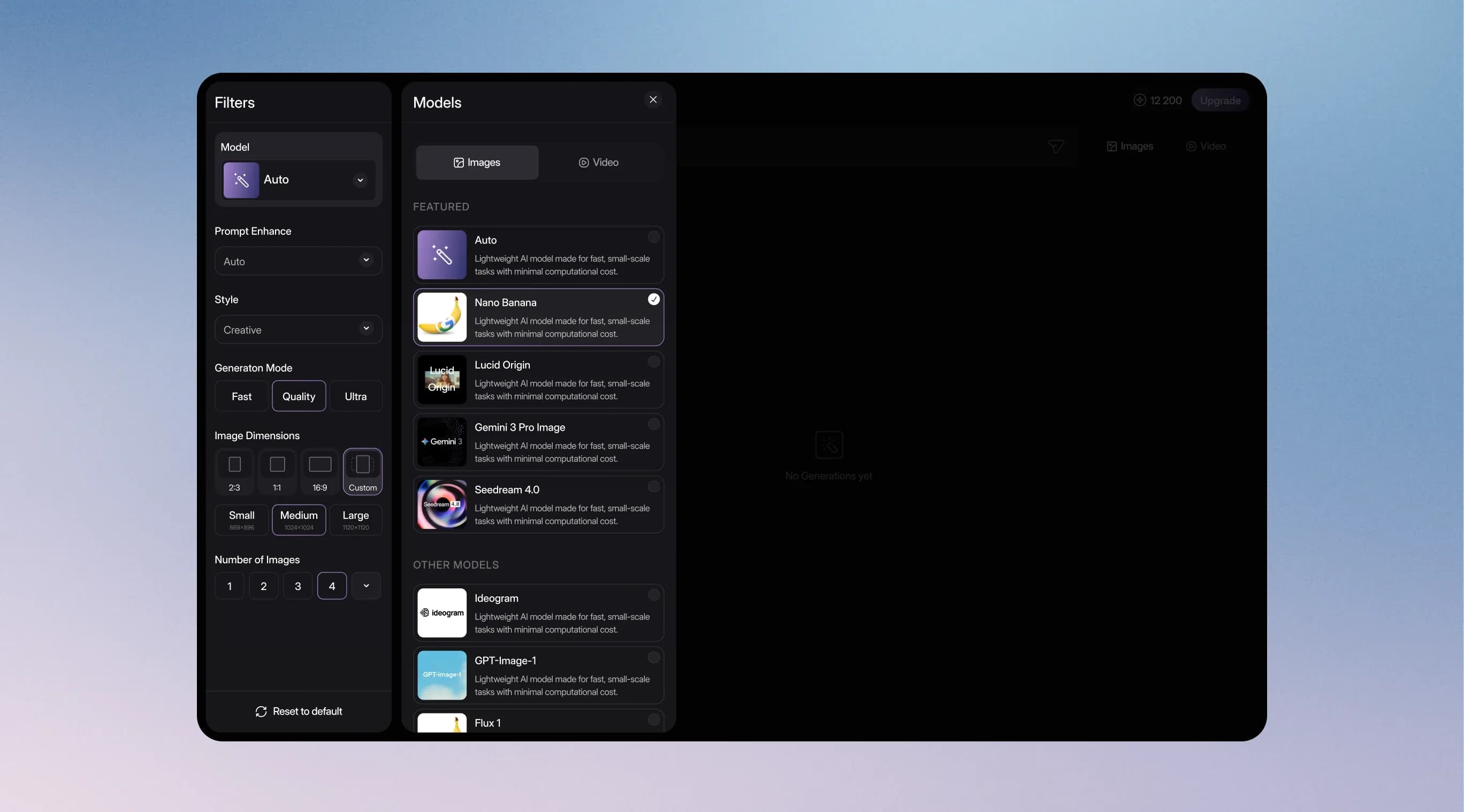This screenshot has height=812, width=1464.
Task: Select the Flux 1 model row
Action: 538,722
